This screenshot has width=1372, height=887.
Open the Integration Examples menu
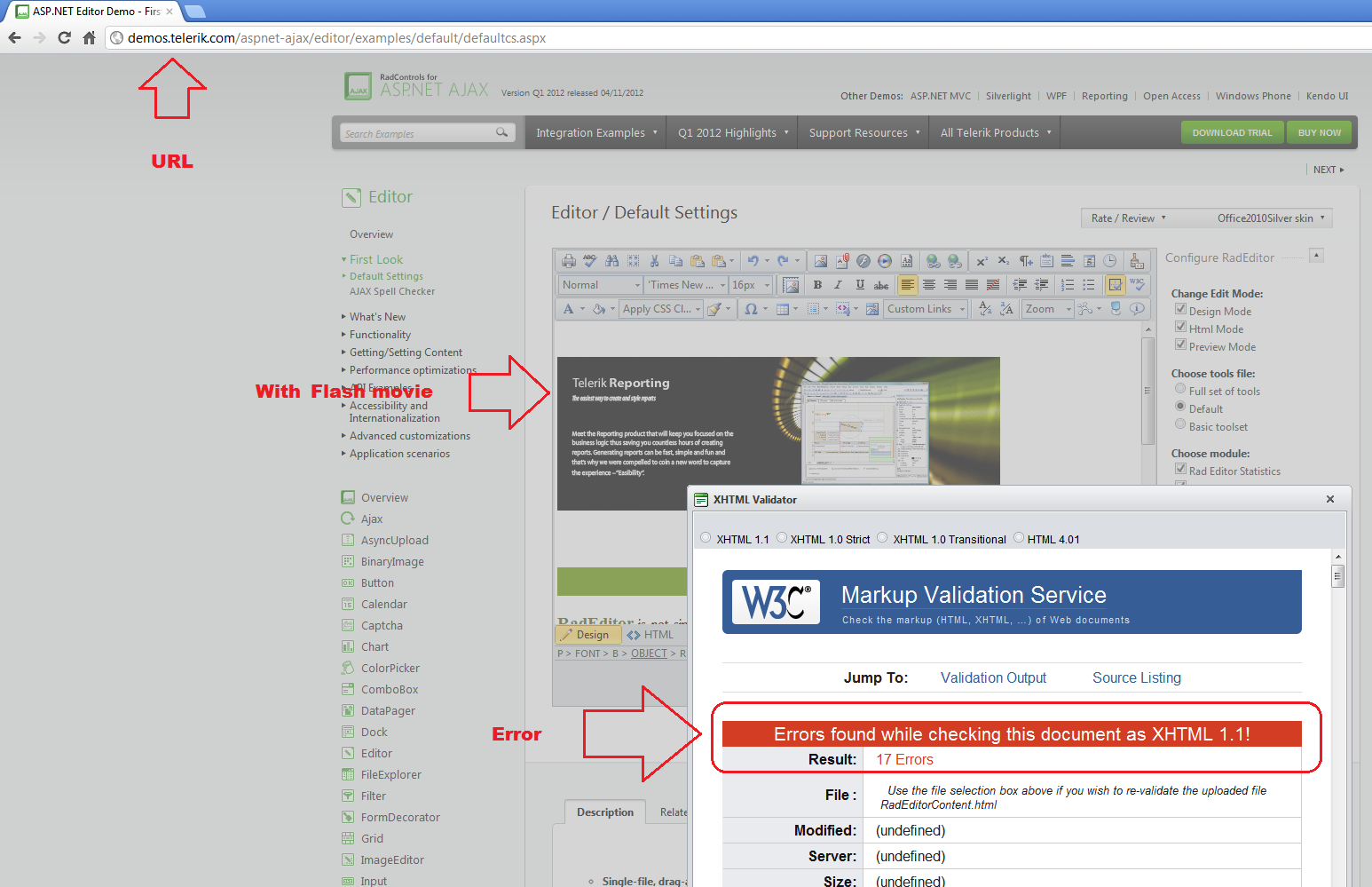click(x=596, y=133)
